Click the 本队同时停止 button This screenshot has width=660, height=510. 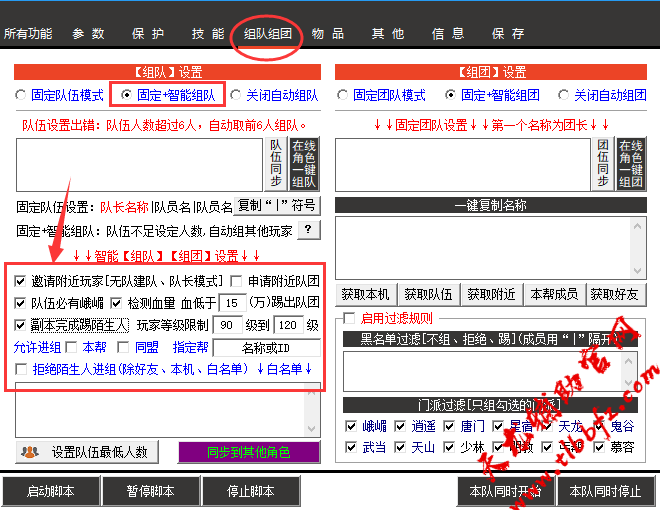[605, 491]
